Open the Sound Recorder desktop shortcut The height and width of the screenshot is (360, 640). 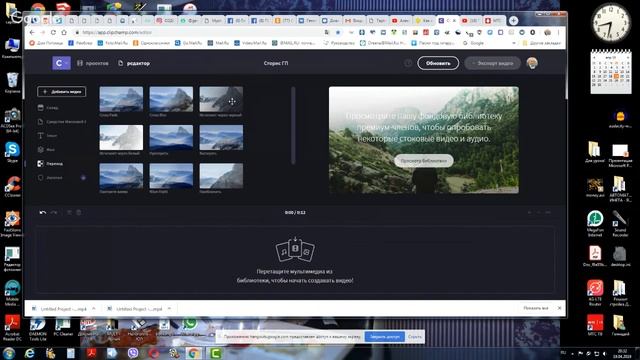click(620, 223)
